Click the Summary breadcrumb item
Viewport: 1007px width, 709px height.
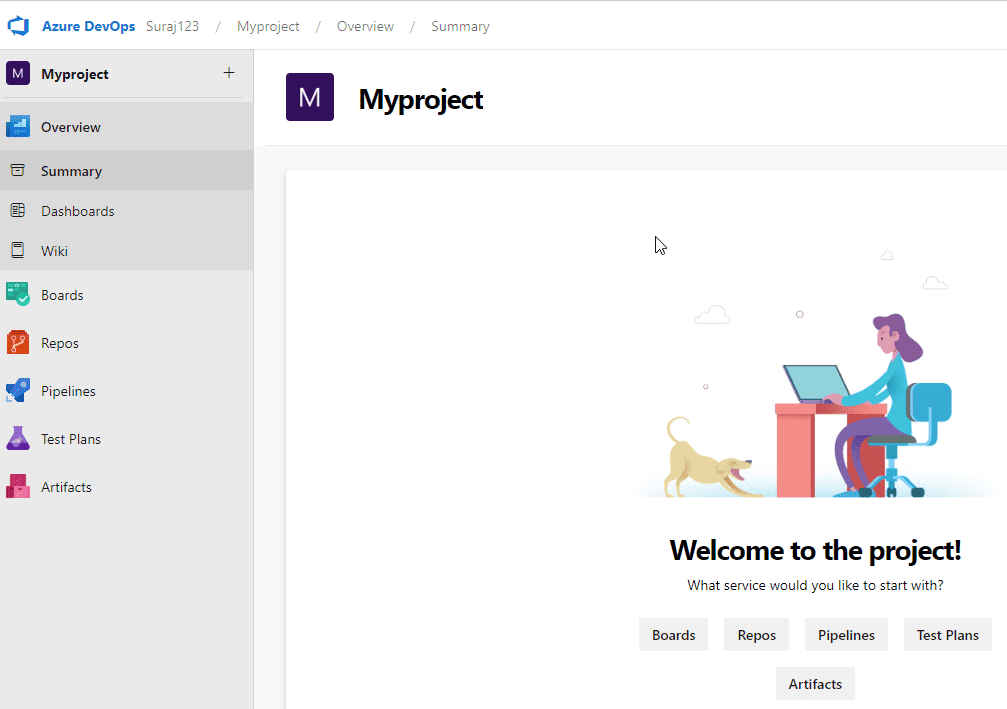pos(460,26)
